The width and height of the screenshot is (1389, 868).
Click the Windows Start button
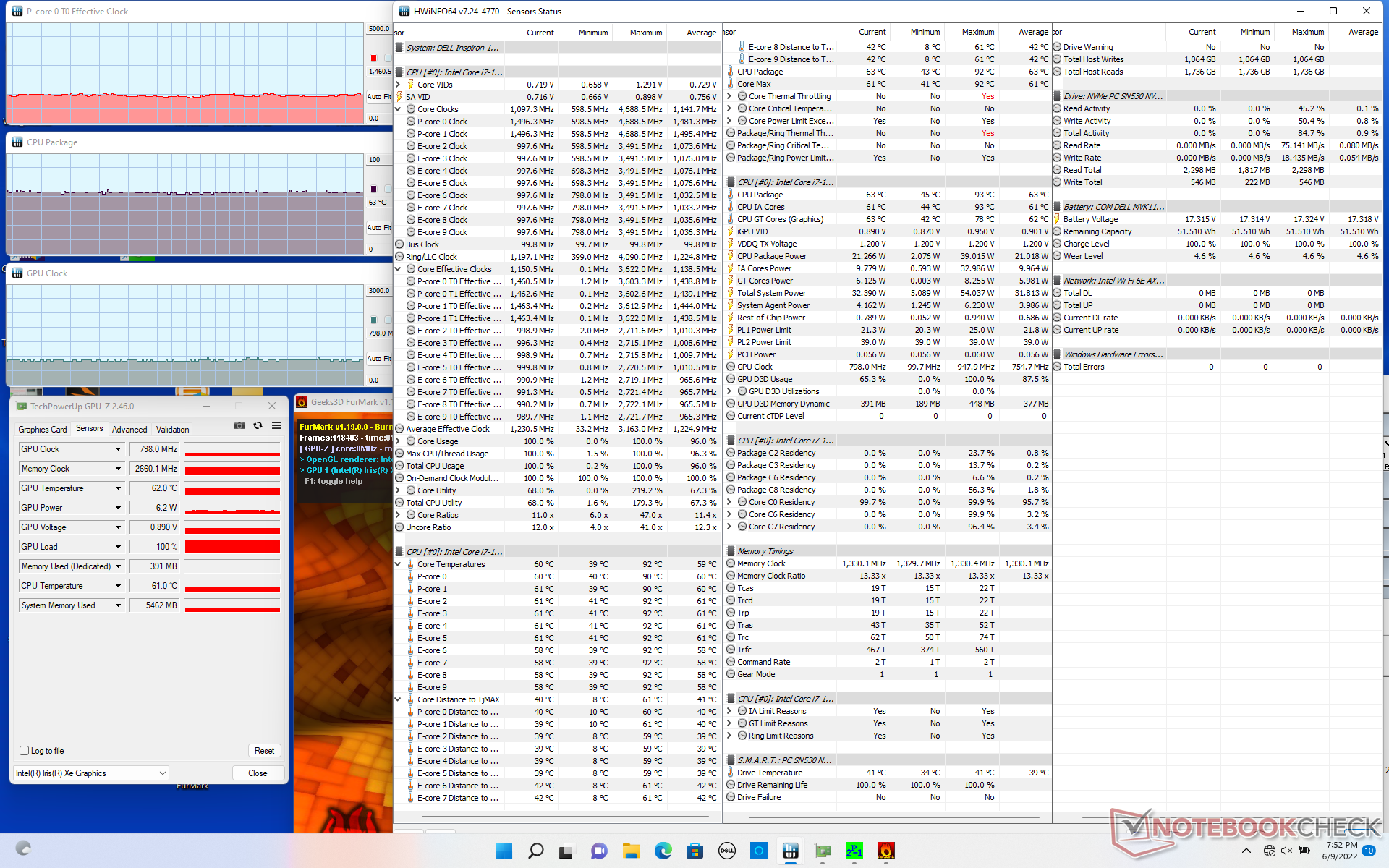[x=504, y=851]
